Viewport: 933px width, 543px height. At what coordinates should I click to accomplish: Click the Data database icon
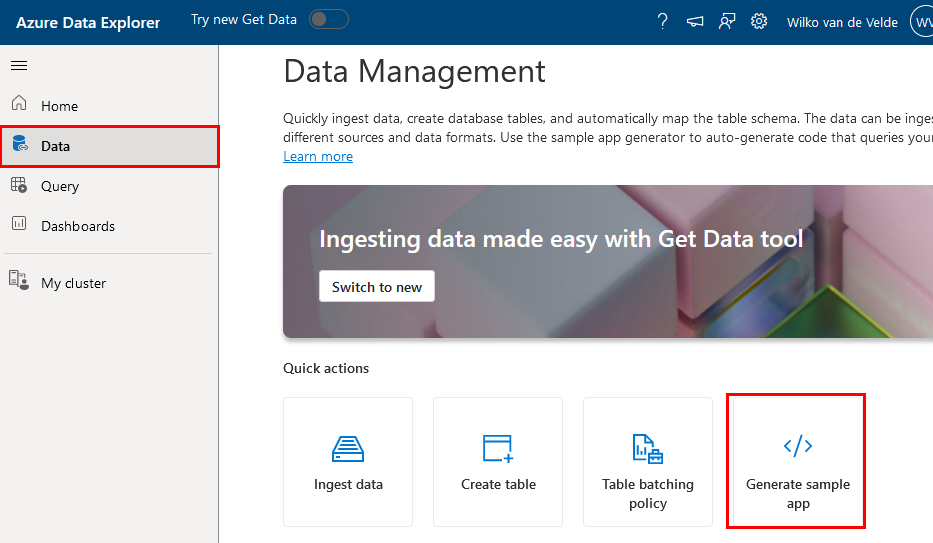coord(19,145)
